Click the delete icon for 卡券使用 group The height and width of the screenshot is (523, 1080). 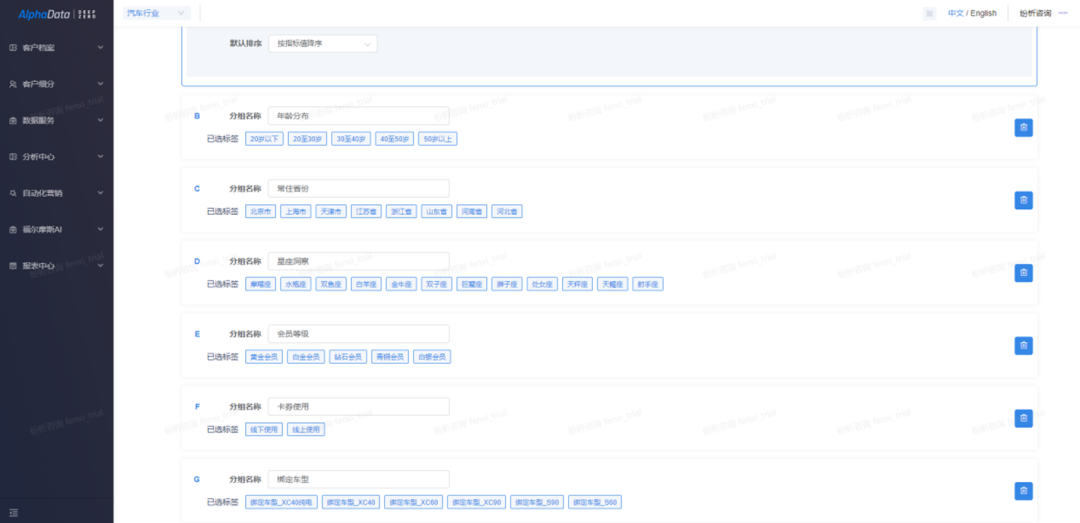click(1023, 418)
